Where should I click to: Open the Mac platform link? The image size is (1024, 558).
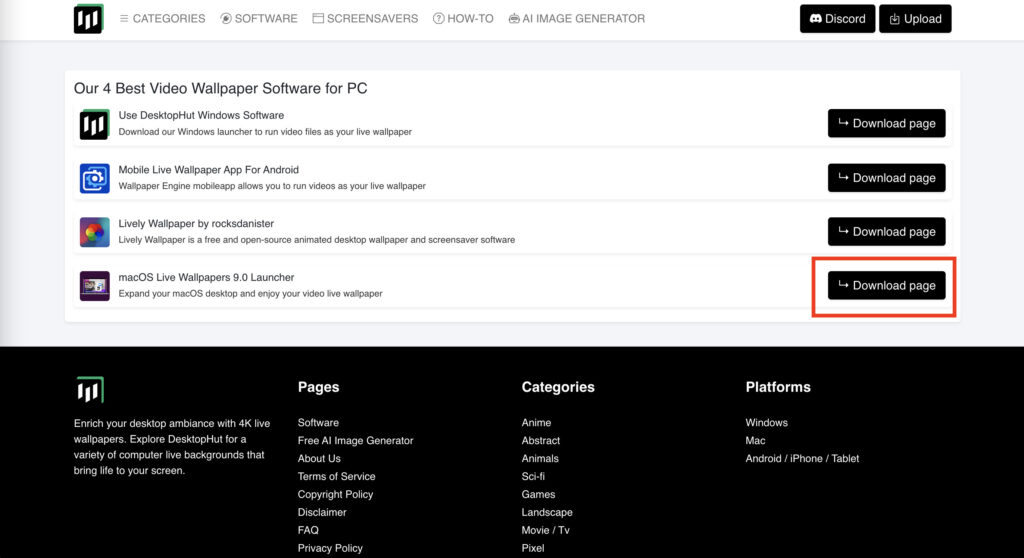tap(755, 440)
